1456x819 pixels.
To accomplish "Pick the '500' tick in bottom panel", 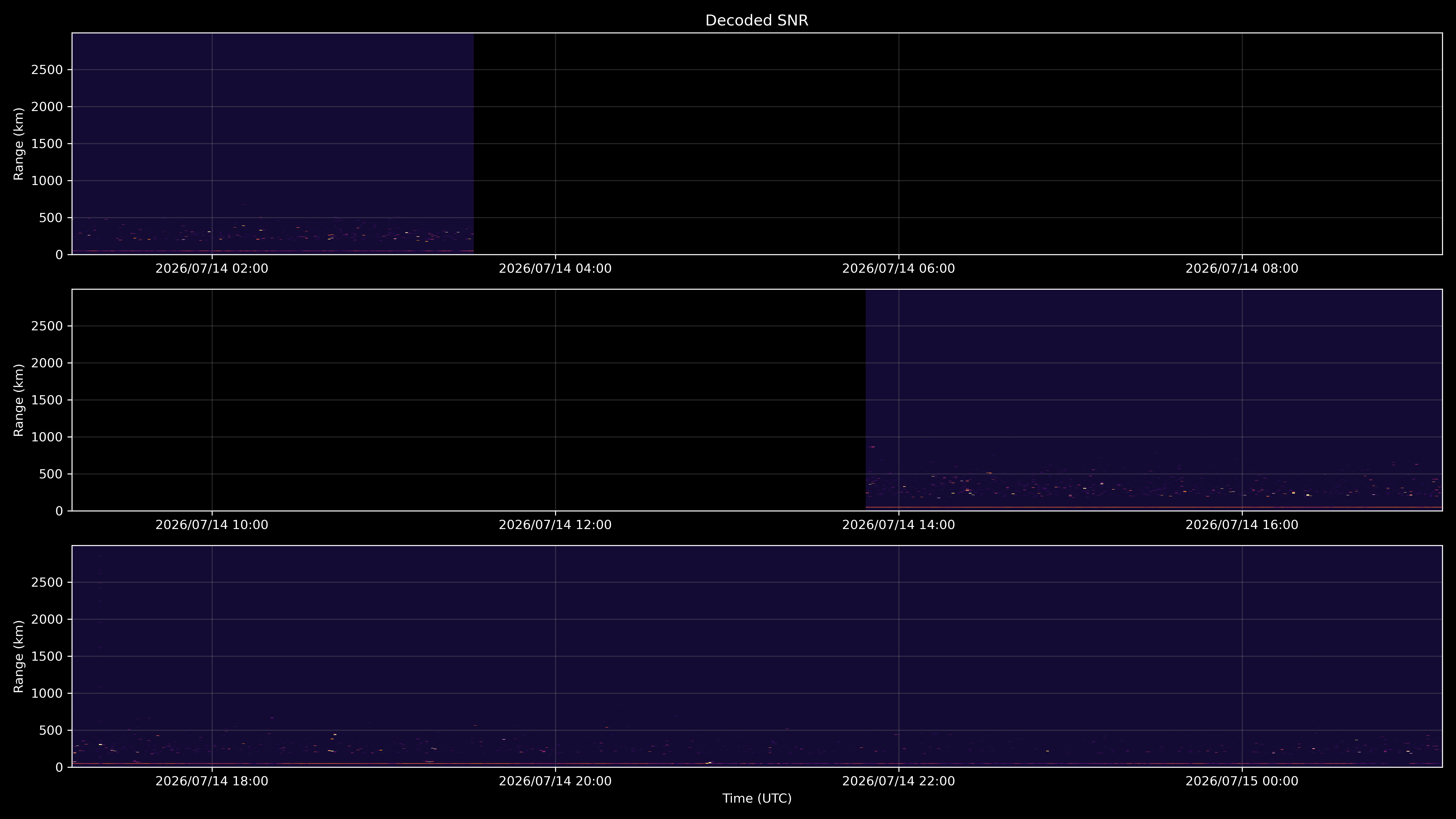I will (x=51, y=731).
